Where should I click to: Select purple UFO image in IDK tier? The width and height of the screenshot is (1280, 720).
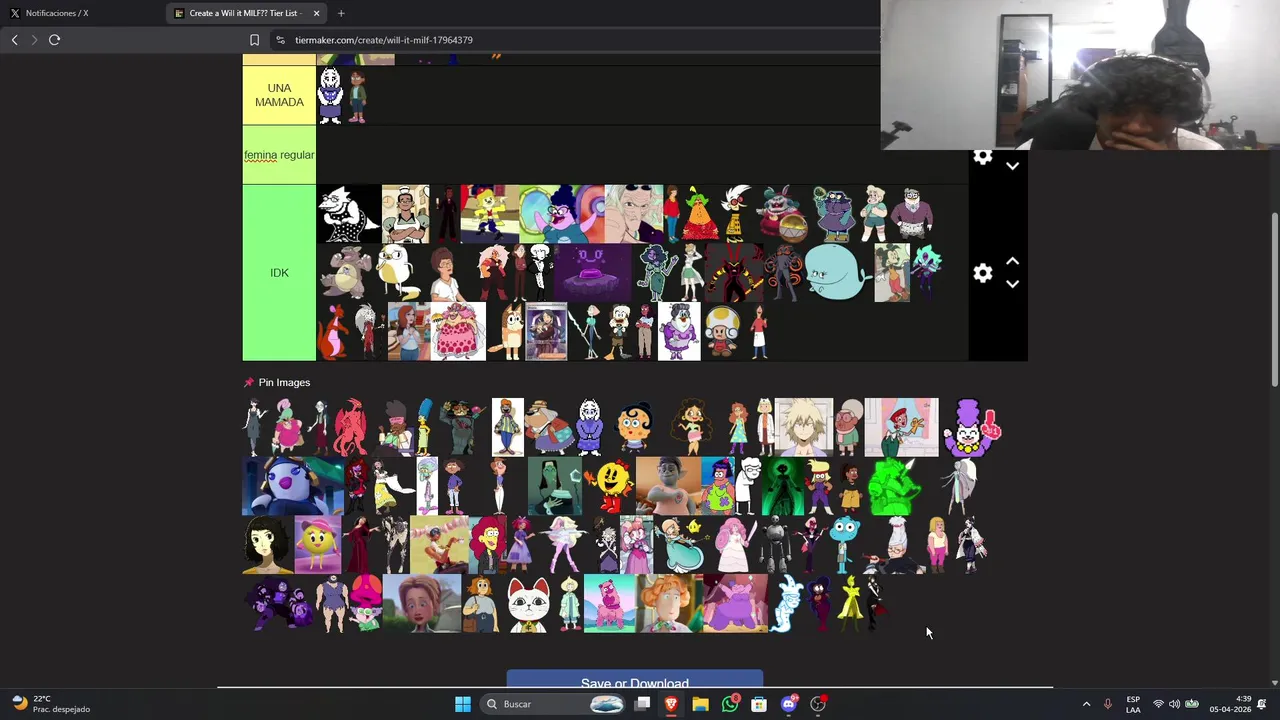592,272
